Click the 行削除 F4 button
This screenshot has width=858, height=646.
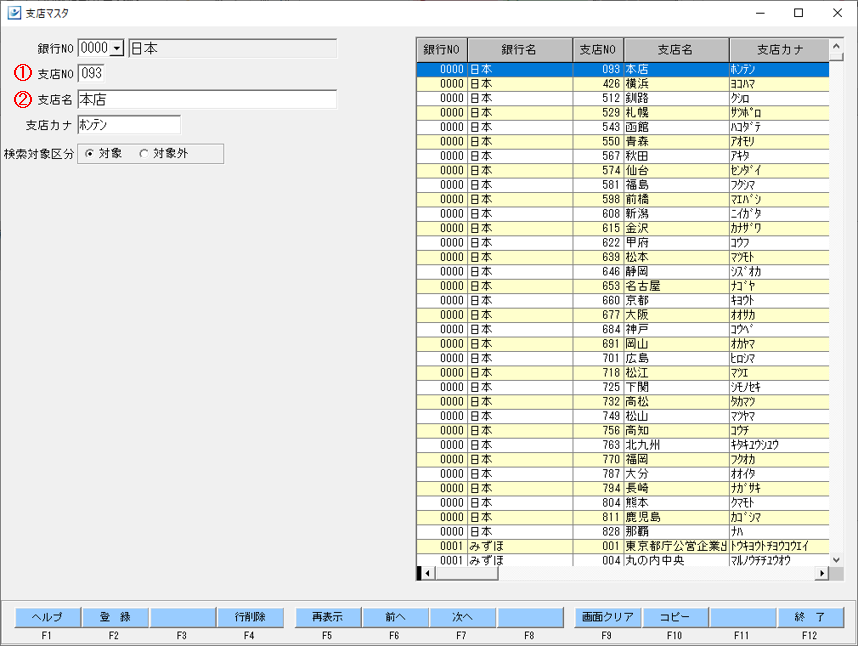coord(250,617)
